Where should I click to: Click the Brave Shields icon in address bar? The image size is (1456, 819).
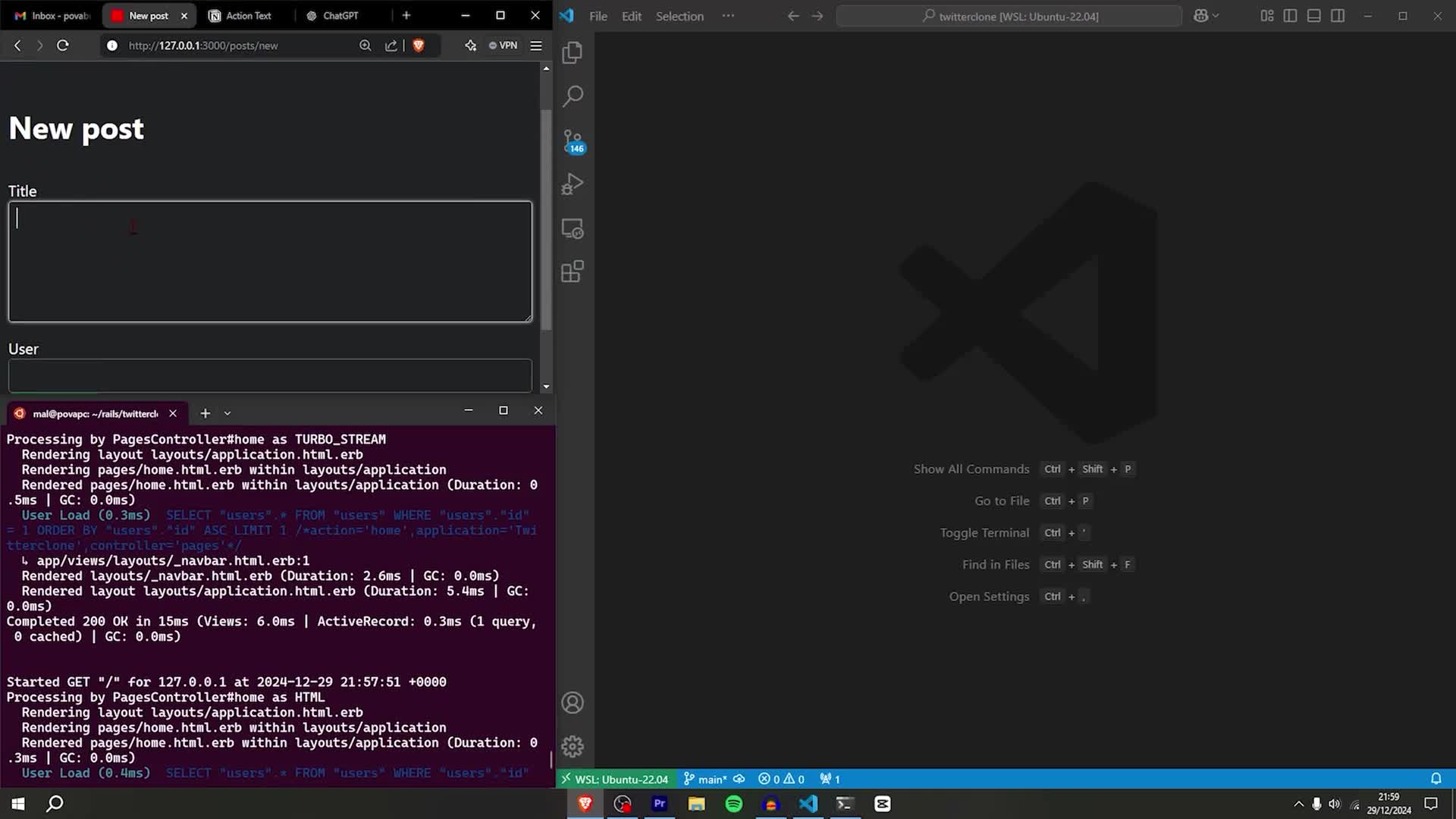(419, 45)
